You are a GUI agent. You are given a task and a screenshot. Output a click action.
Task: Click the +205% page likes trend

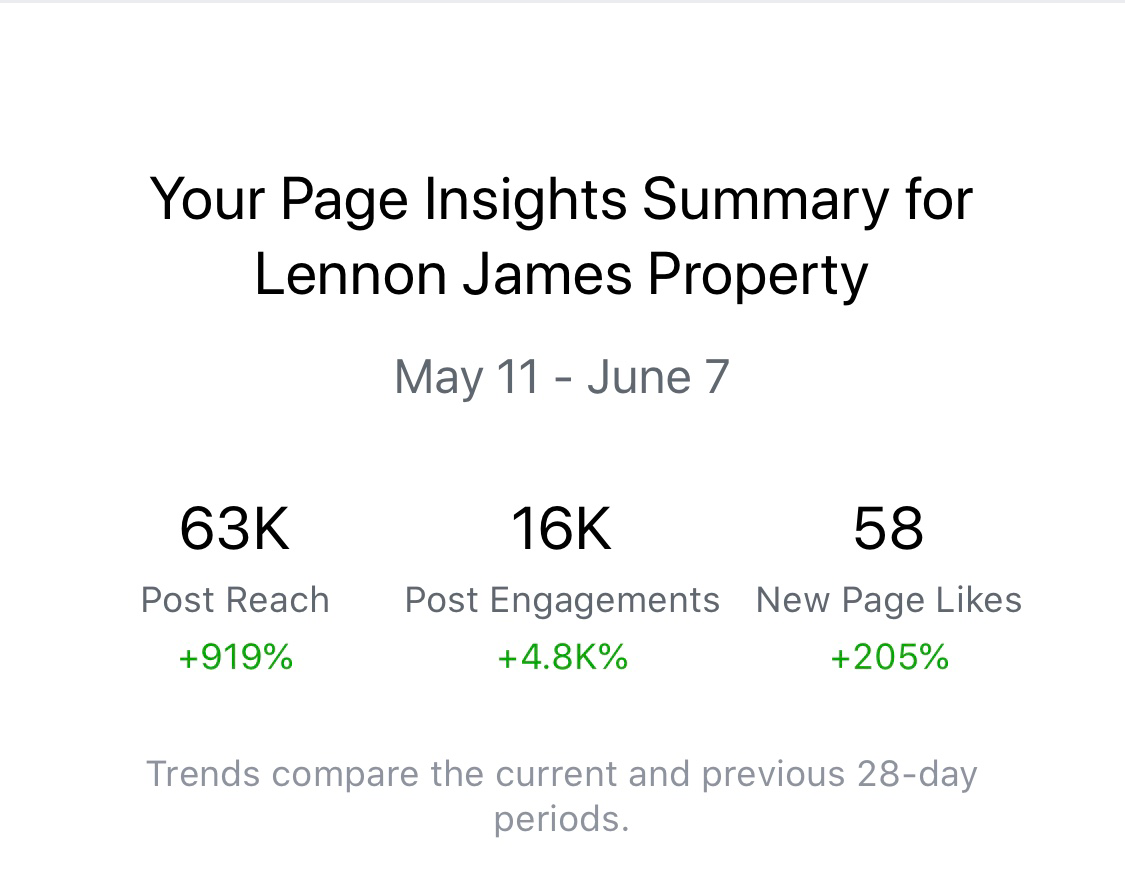pyautogui.click(x=889, y=657)
